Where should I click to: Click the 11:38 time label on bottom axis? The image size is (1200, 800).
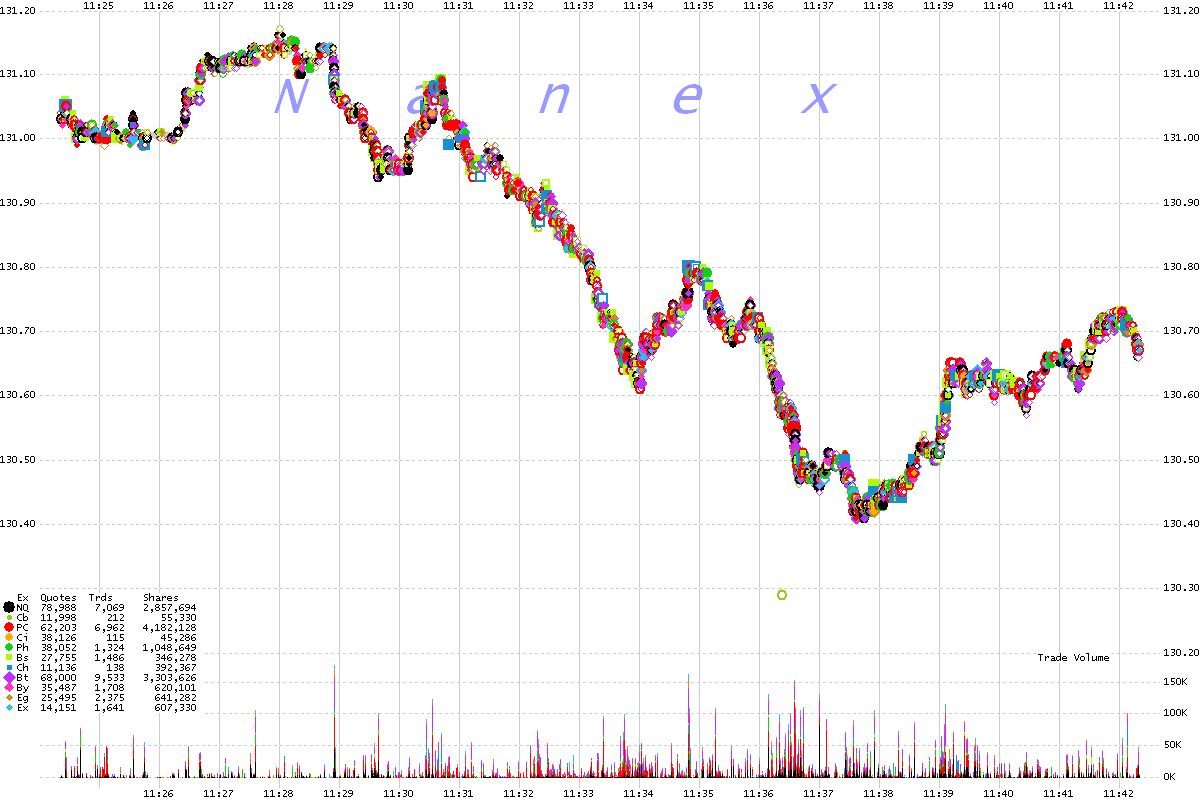point(878,793)
